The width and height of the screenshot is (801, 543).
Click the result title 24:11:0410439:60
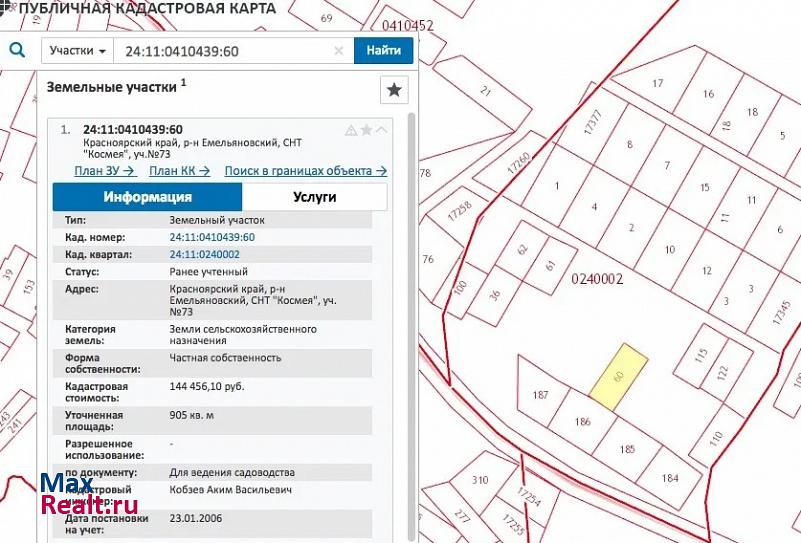pos(133,129)
